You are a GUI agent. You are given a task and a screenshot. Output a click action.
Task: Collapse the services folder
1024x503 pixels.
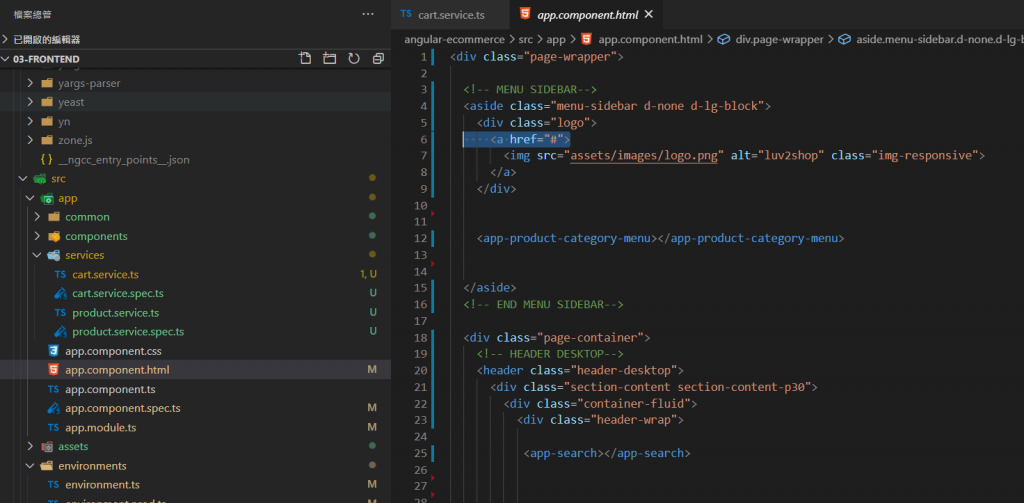click(84, 255)
